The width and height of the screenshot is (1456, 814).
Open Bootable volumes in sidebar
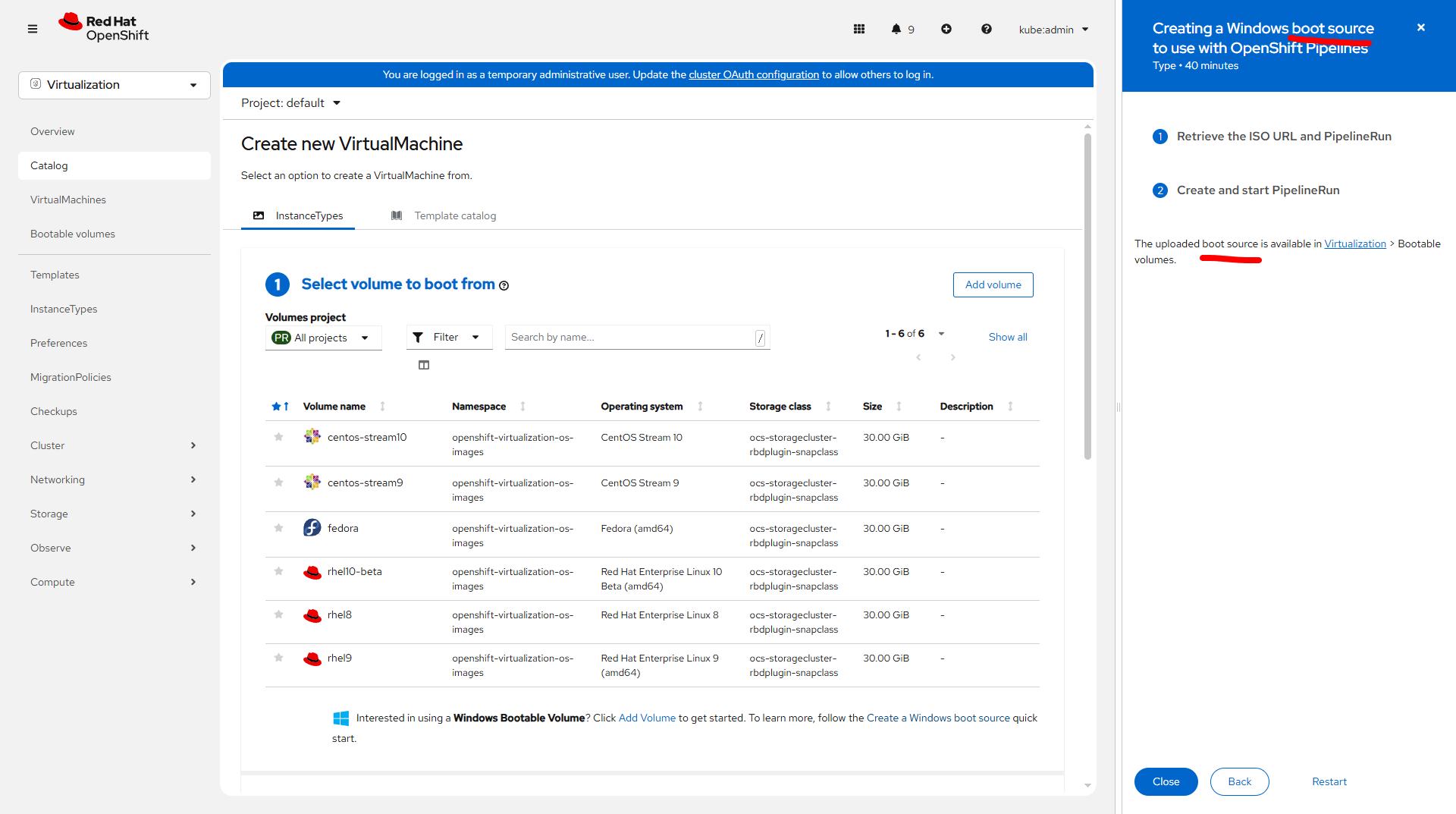[73, 234]
